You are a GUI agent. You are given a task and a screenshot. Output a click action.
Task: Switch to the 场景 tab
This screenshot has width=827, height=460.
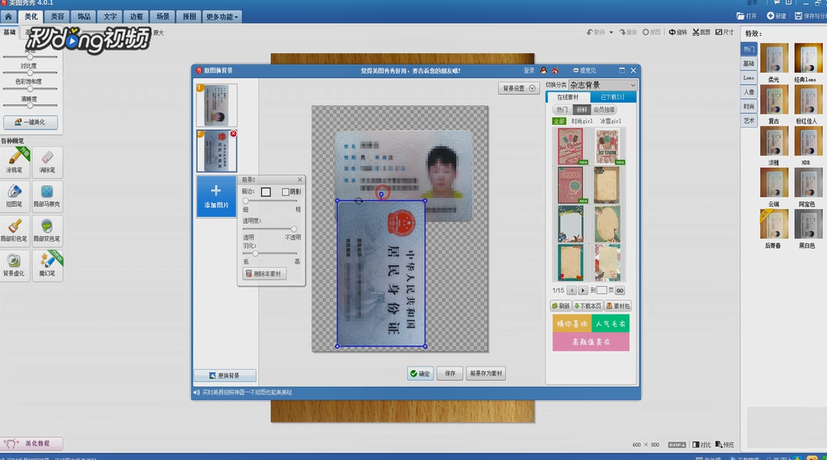[163, 16]
